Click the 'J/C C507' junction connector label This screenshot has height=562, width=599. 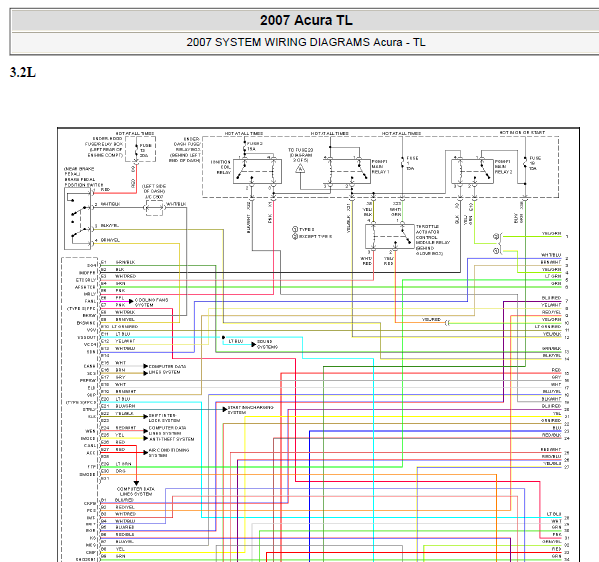154,197
